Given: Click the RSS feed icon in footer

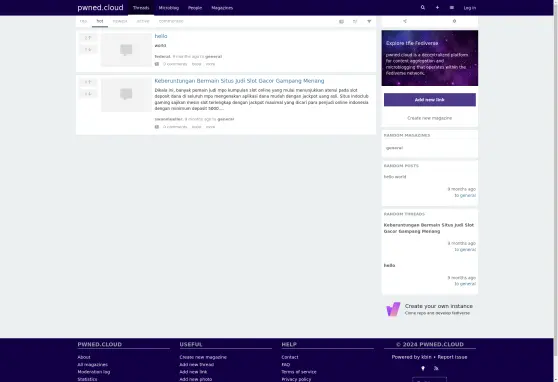Looking at the screenshot, I should (x=436, y=368).
